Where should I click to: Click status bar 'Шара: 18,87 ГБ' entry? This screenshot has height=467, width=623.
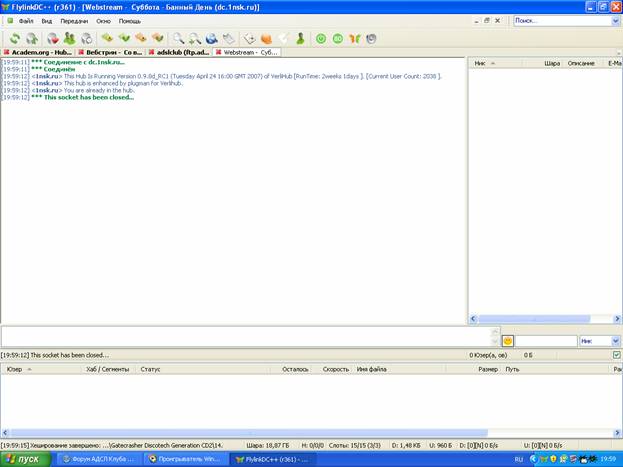click(267, 446)
